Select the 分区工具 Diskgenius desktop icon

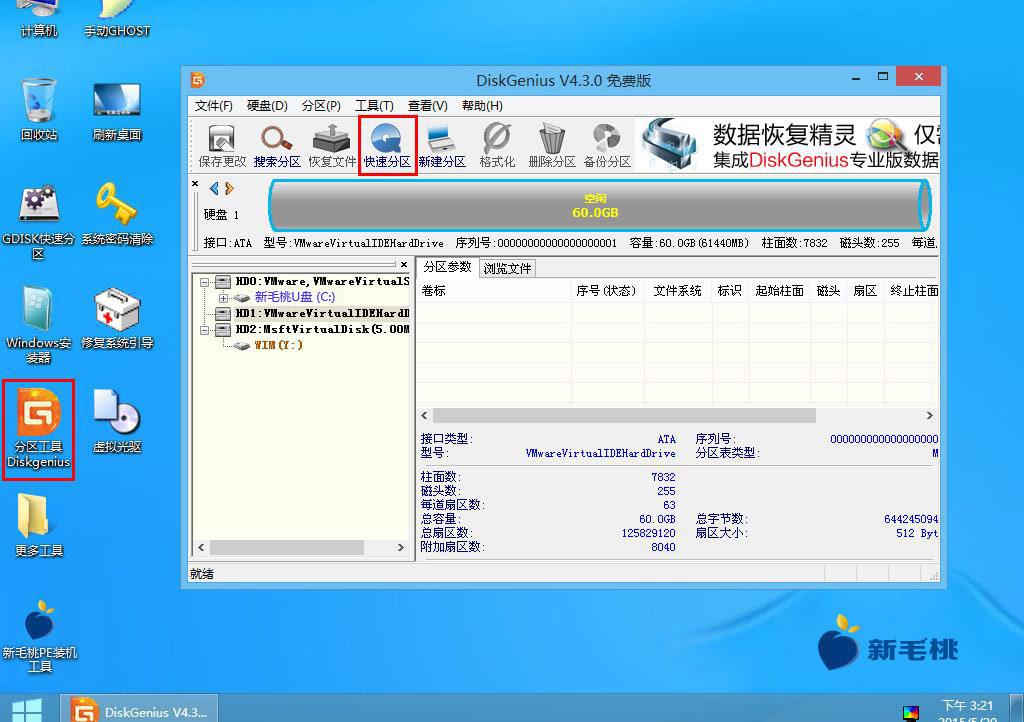coord(39,429)
